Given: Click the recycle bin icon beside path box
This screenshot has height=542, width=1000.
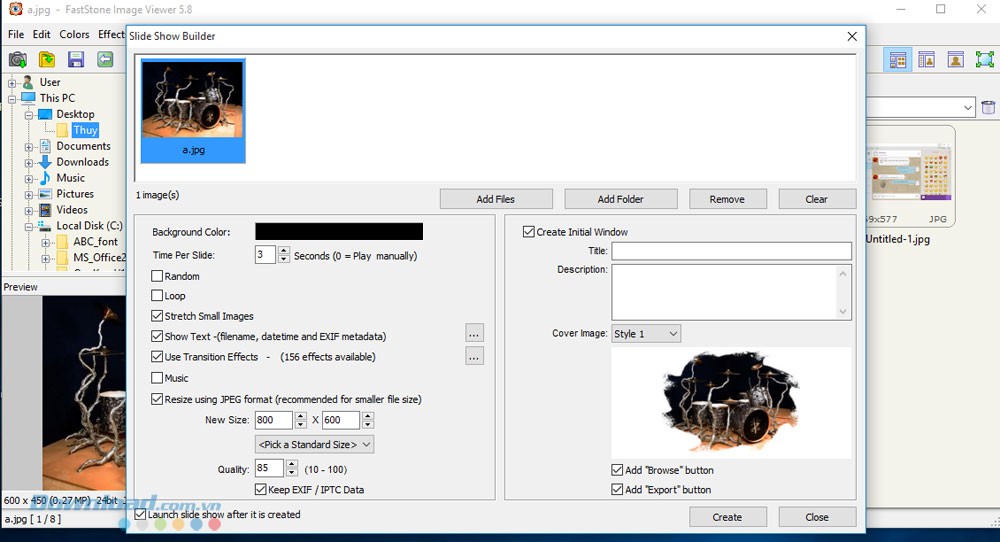Looking at the screenshot, I should 988,108.
